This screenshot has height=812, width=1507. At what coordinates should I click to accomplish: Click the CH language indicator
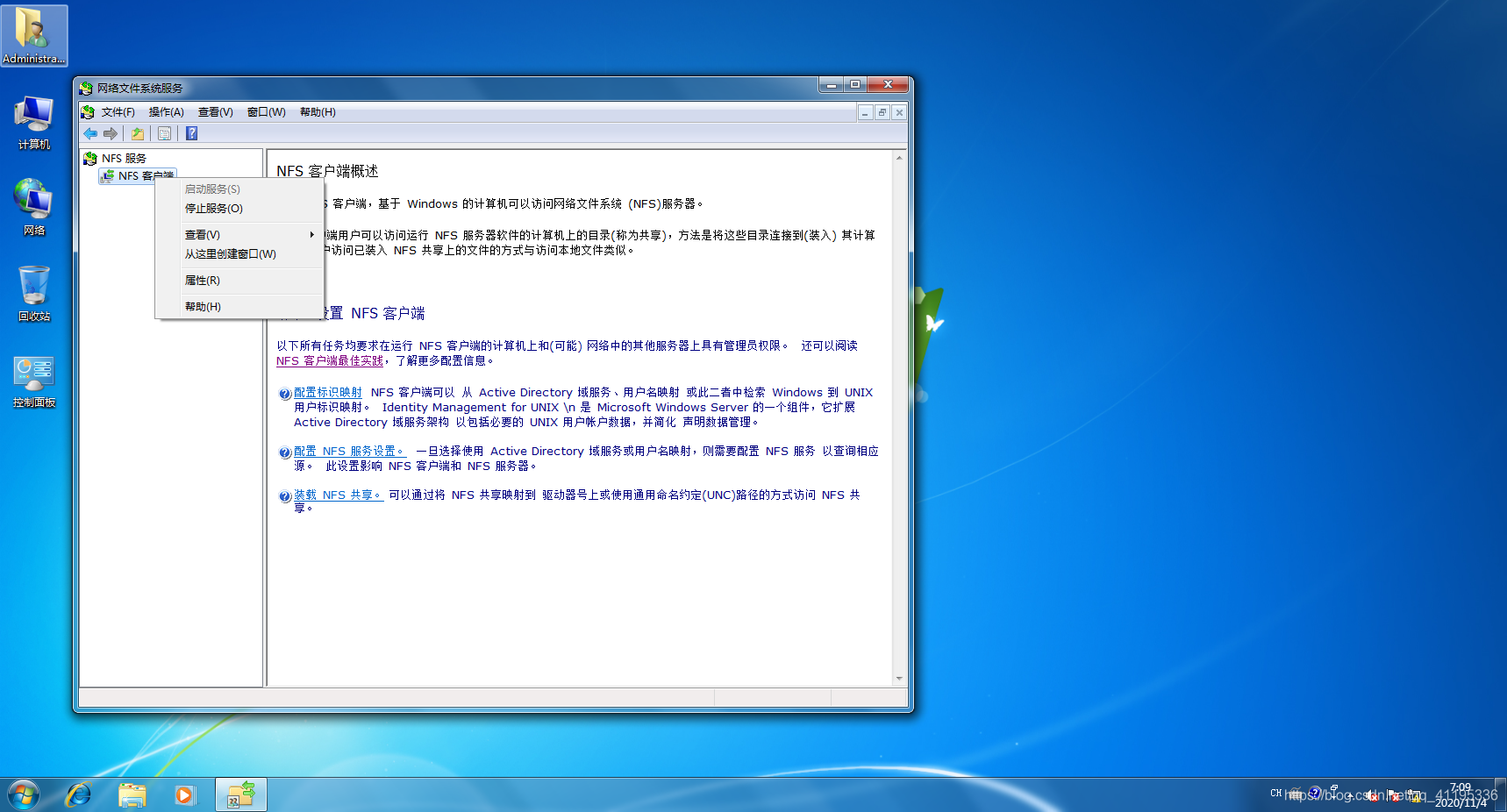click(x=1276, y=793)
